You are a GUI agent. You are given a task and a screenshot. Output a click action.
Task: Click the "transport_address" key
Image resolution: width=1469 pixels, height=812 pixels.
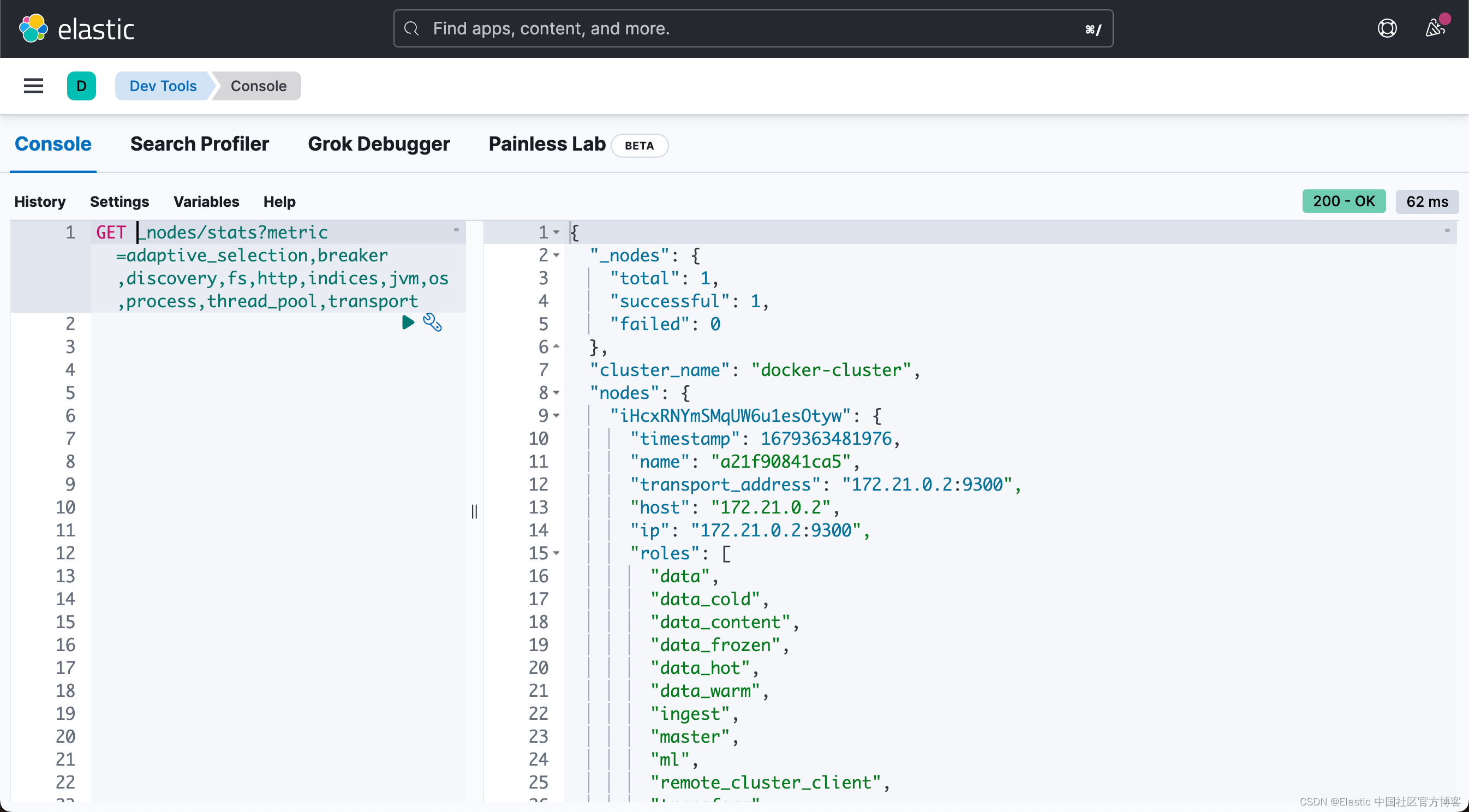(725, 485)
